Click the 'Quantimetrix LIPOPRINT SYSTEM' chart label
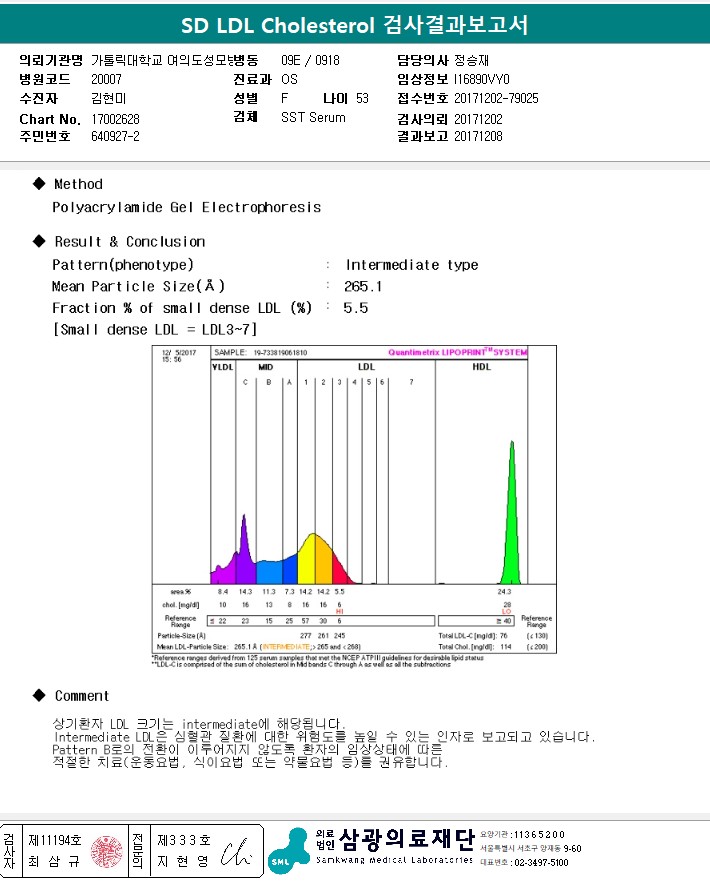Viewport: 710px width, 885px height. tap(457, 352)
